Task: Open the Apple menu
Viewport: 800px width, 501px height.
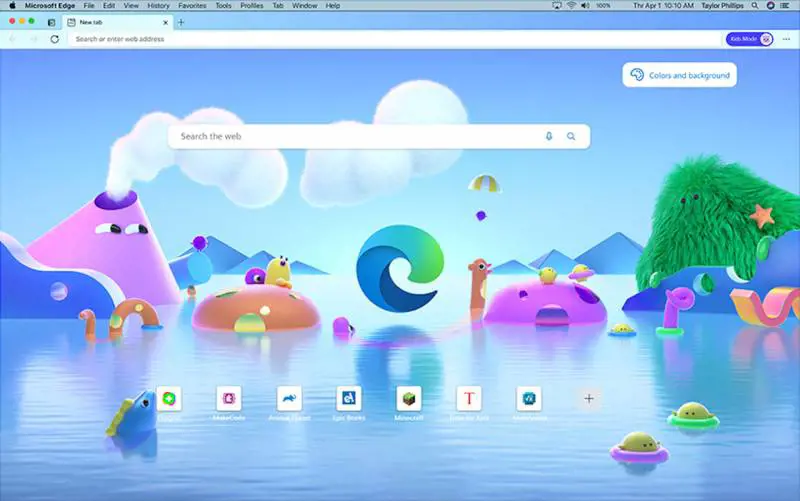Action: click(x=13, y=6)
